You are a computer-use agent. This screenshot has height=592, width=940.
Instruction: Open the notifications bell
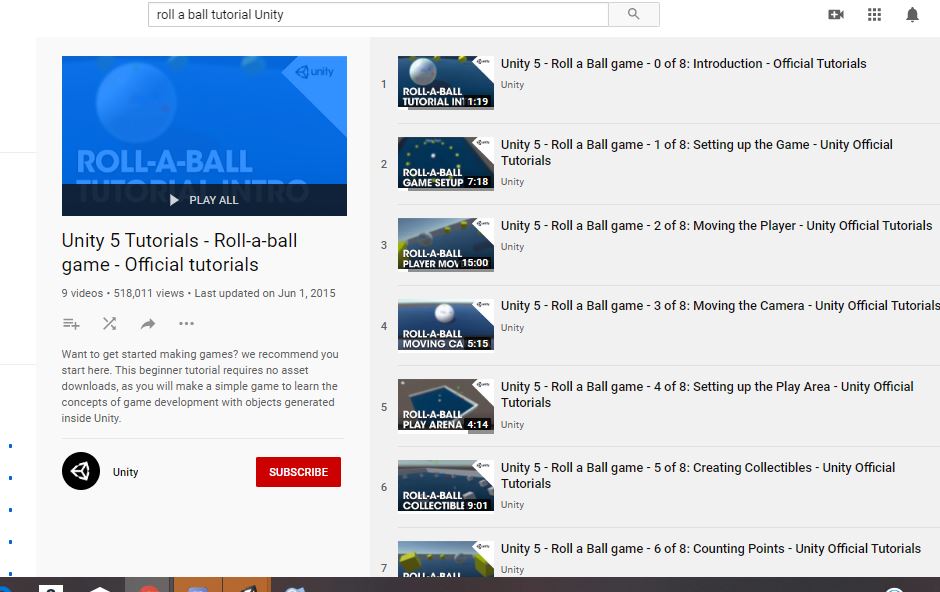pos(912,14)
